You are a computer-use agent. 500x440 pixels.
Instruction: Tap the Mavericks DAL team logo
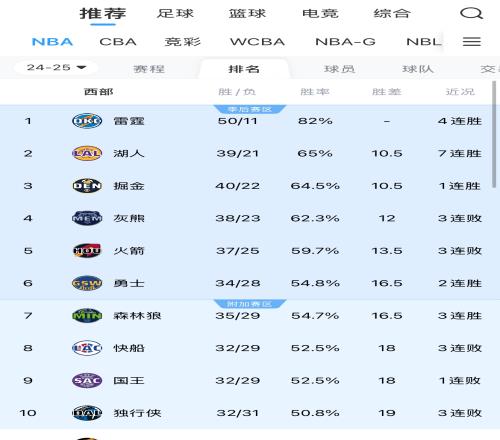[87, 413]
